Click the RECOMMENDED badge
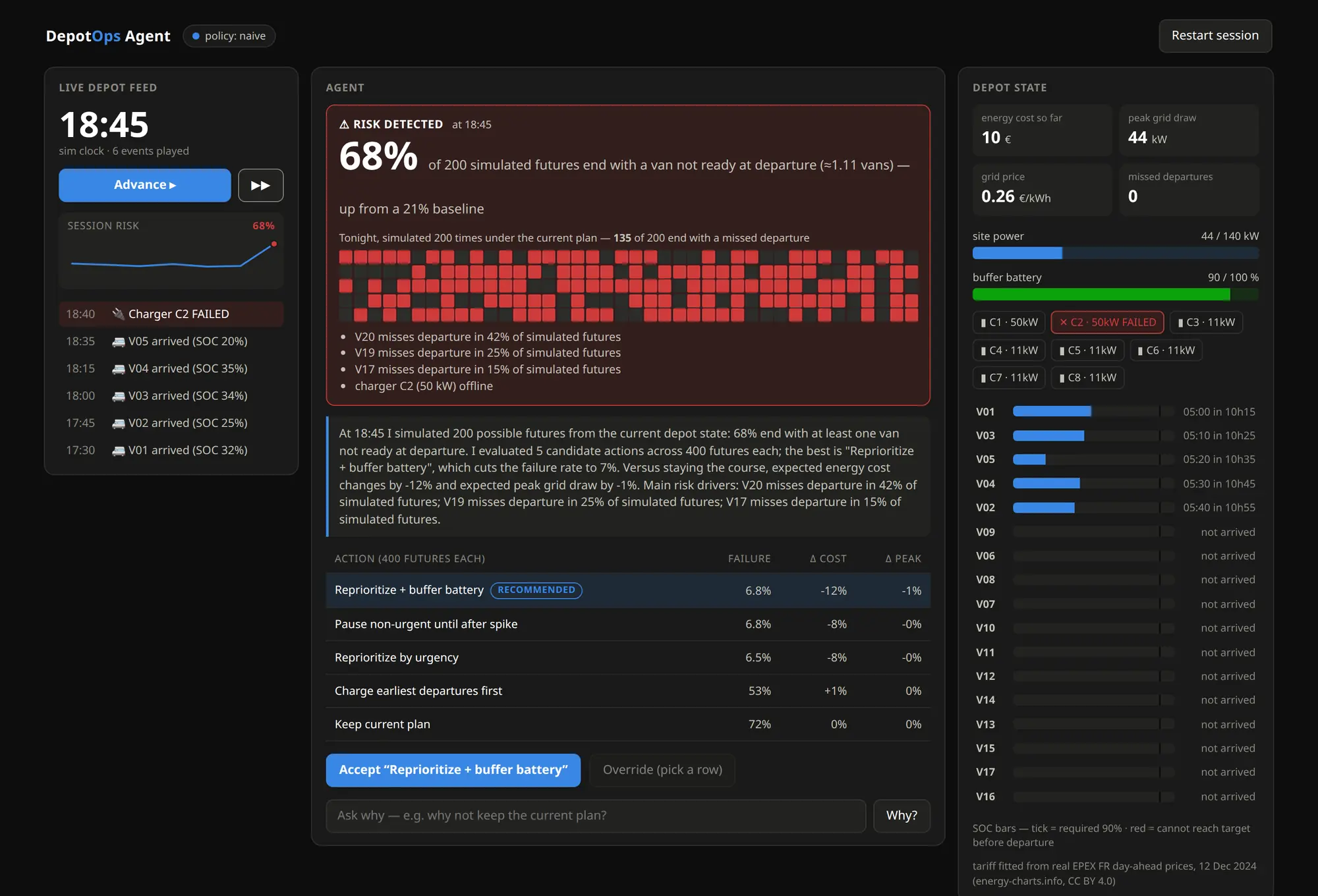Image resolution: width=1318 pixels, height=896 pixels. click(x=536, y=590)
